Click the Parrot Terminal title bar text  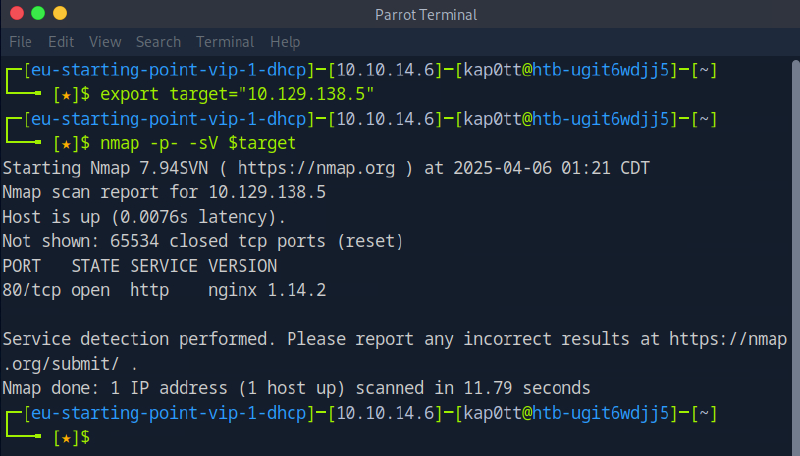tap(425, 14)
